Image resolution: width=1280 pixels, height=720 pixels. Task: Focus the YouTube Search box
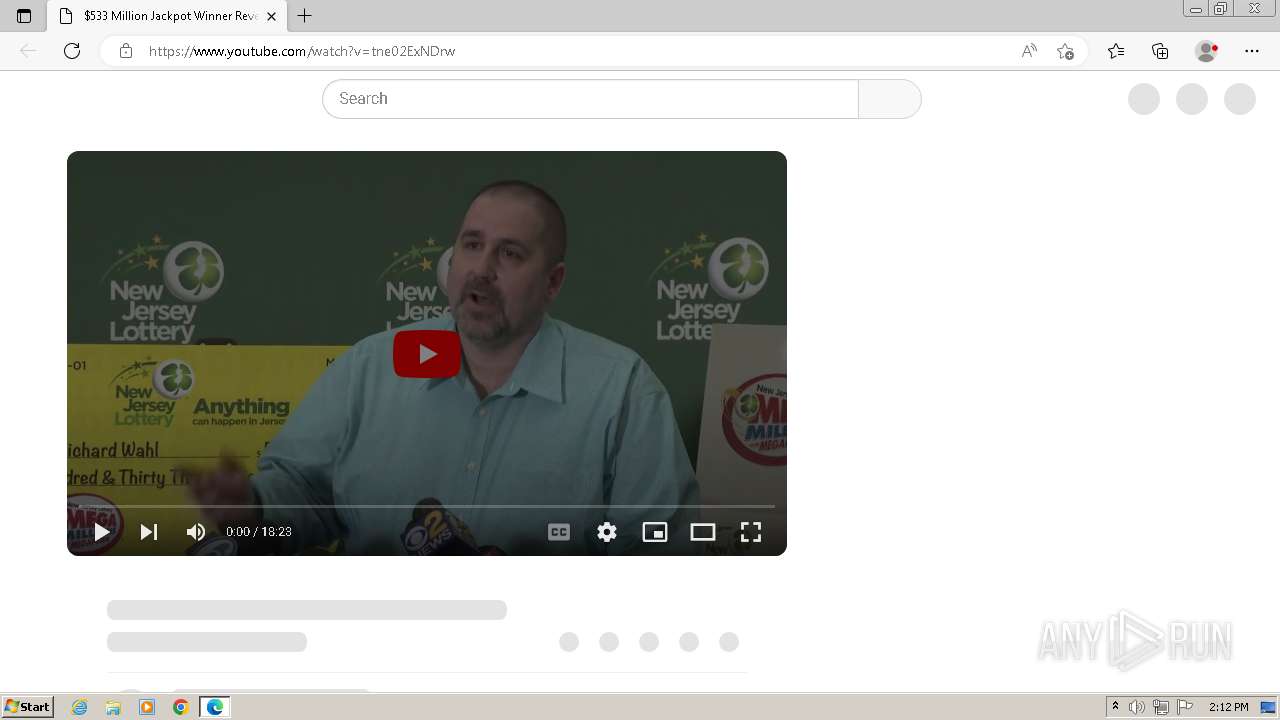pos(590,99)
